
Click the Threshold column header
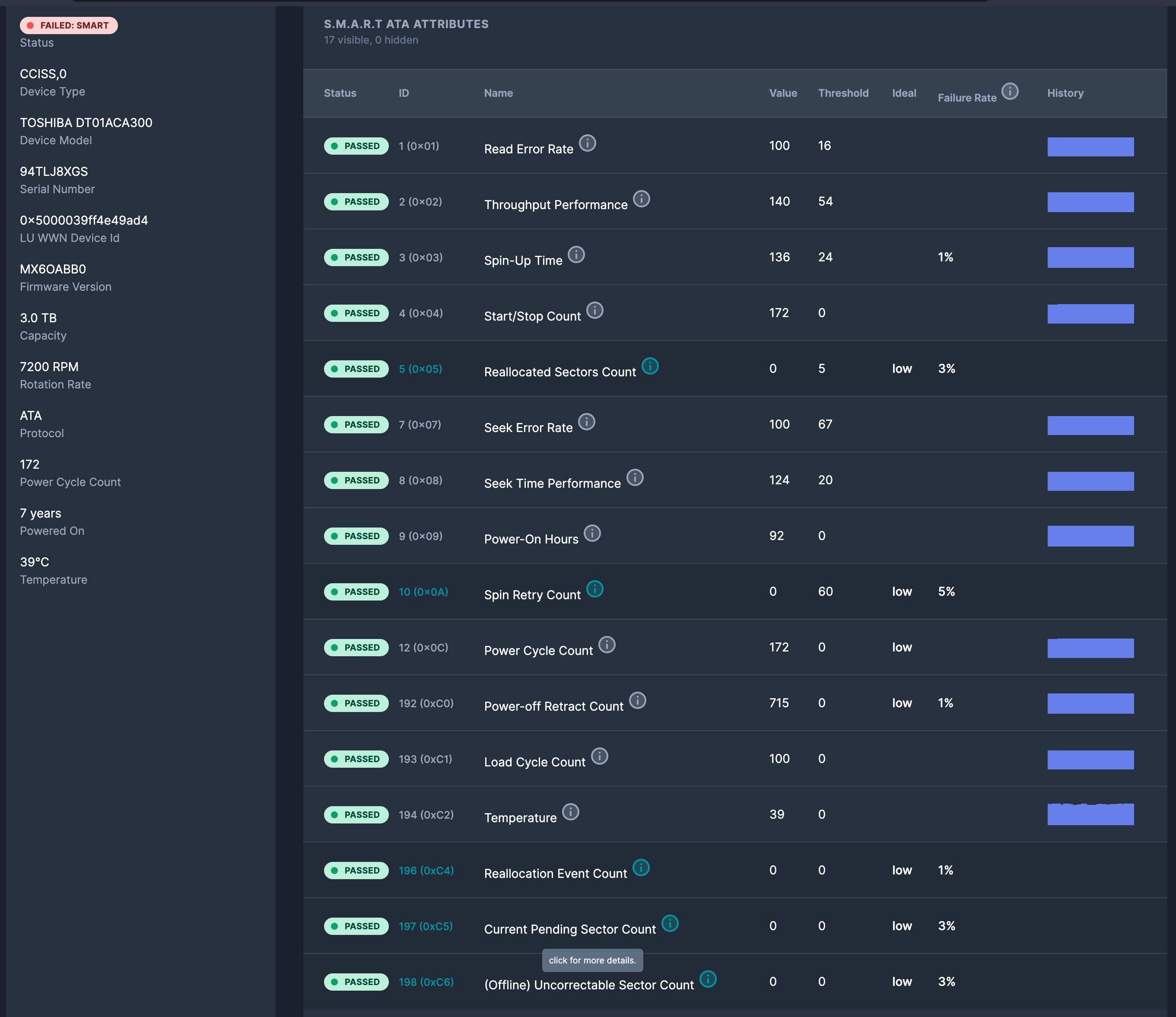tap(843, 93)
